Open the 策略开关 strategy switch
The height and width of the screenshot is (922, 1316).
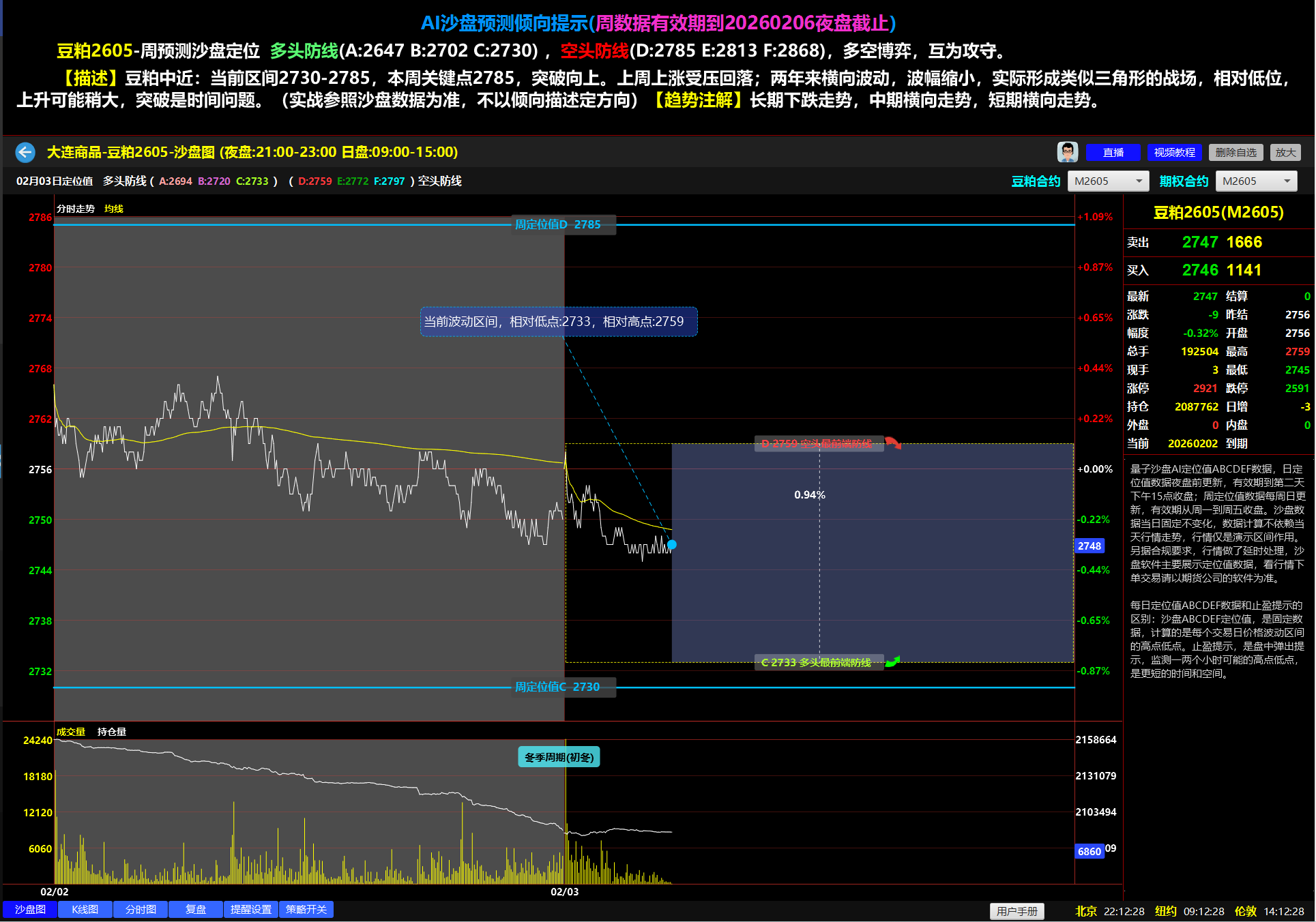[306, 909]
